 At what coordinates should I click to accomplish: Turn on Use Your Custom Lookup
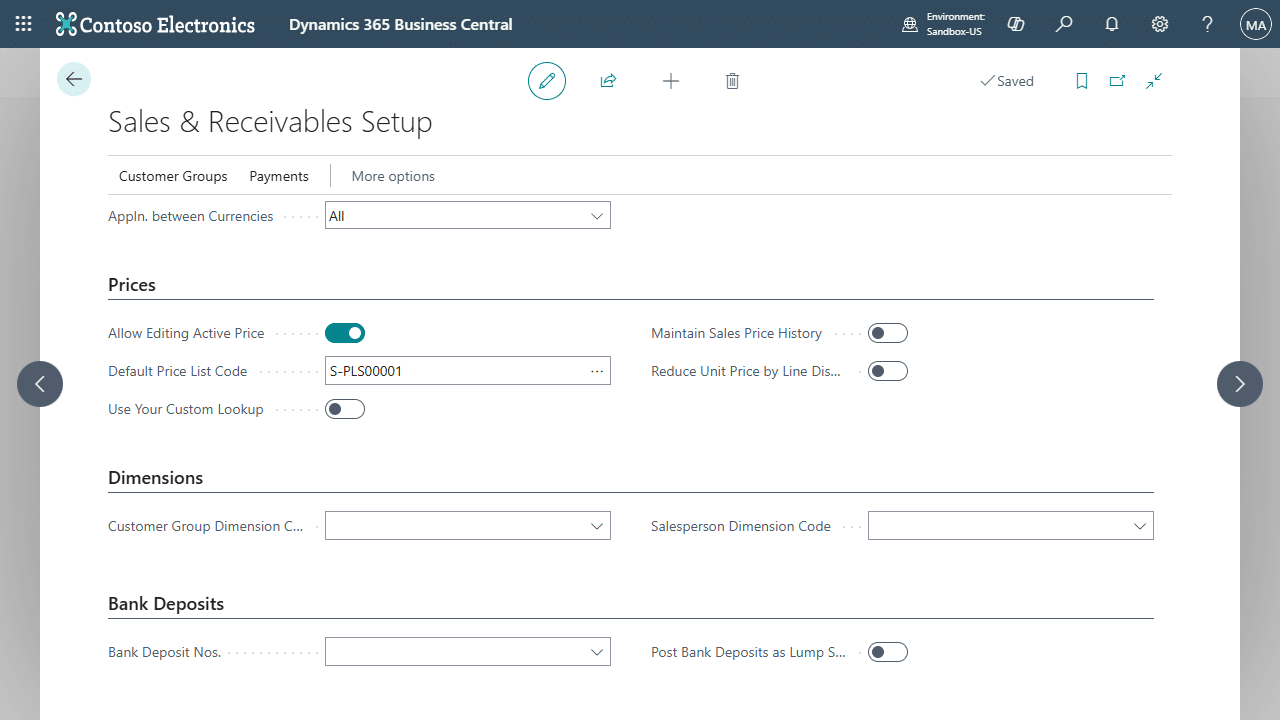[x=345, y=409]
